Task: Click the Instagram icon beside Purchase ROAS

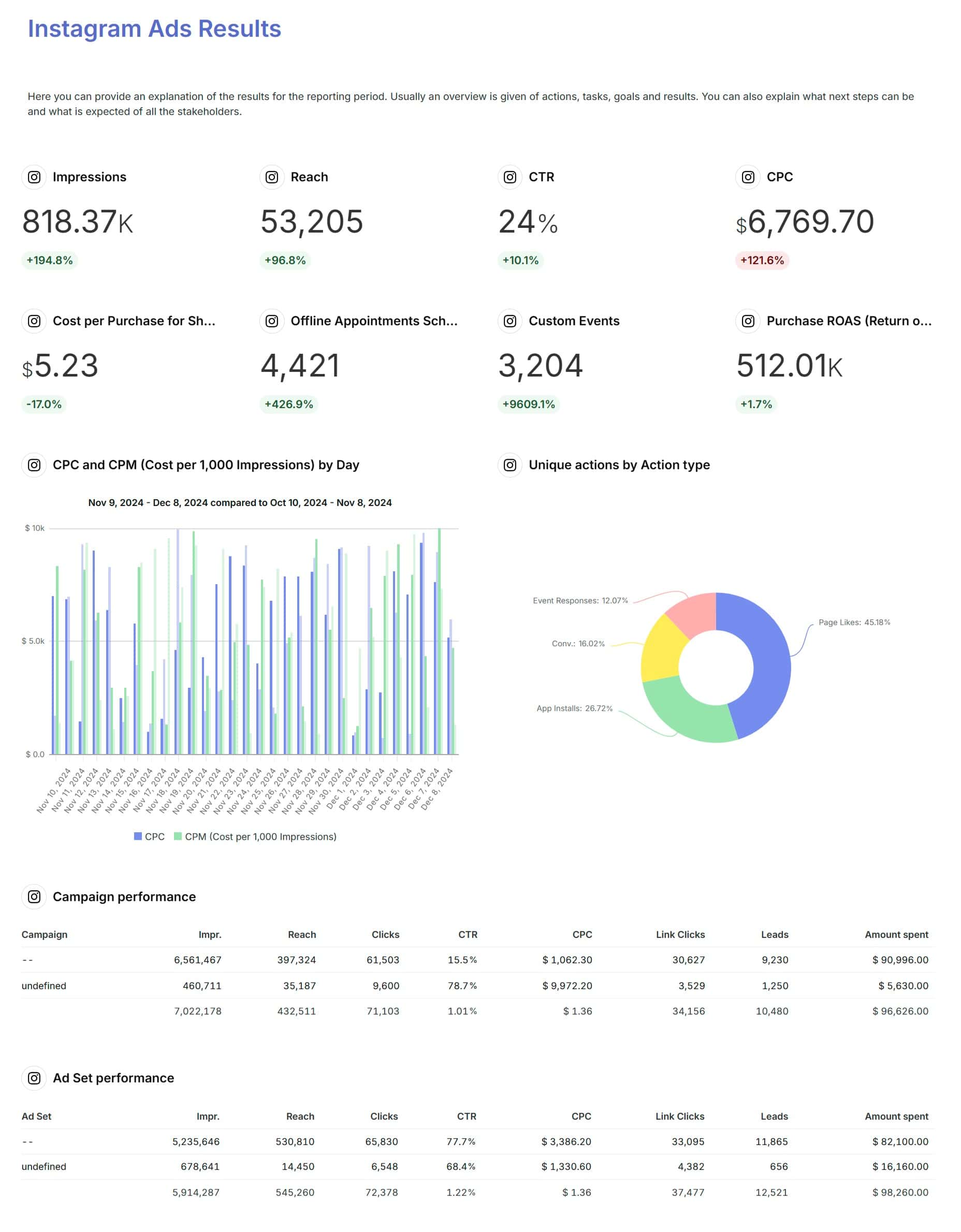Action: 747,321
